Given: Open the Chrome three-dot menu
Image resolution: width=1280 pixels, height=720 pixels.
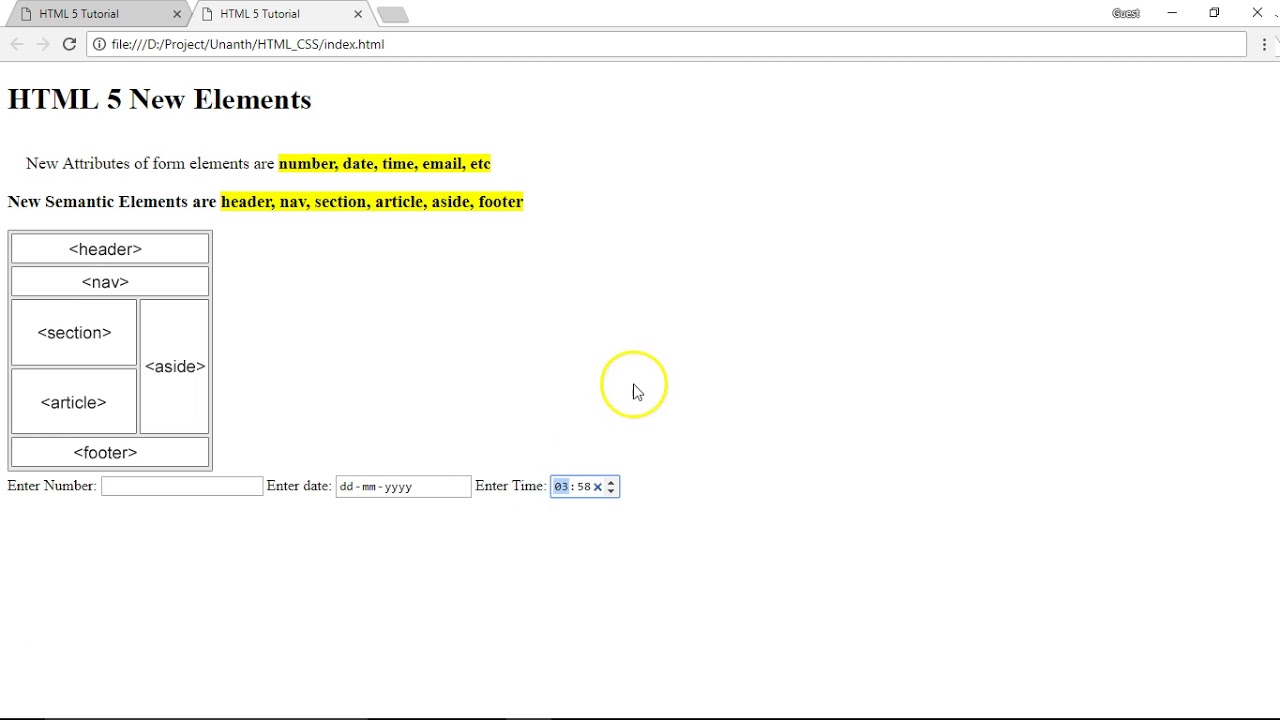Looking at the screenshot, I should 1264,44.
